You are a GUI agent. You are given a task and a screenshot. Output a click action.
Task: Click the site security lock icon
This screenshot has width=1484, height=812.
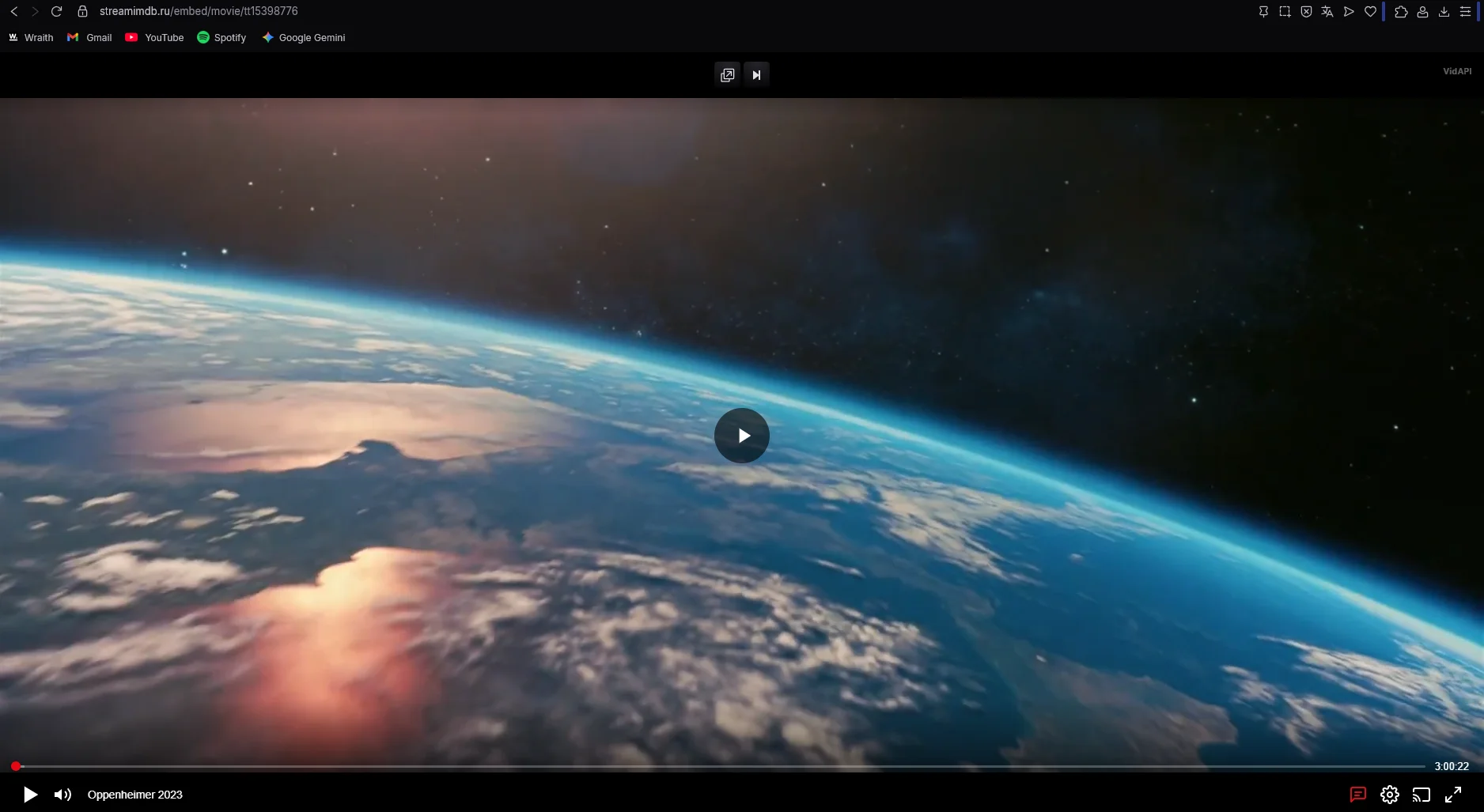click(82, 12)
